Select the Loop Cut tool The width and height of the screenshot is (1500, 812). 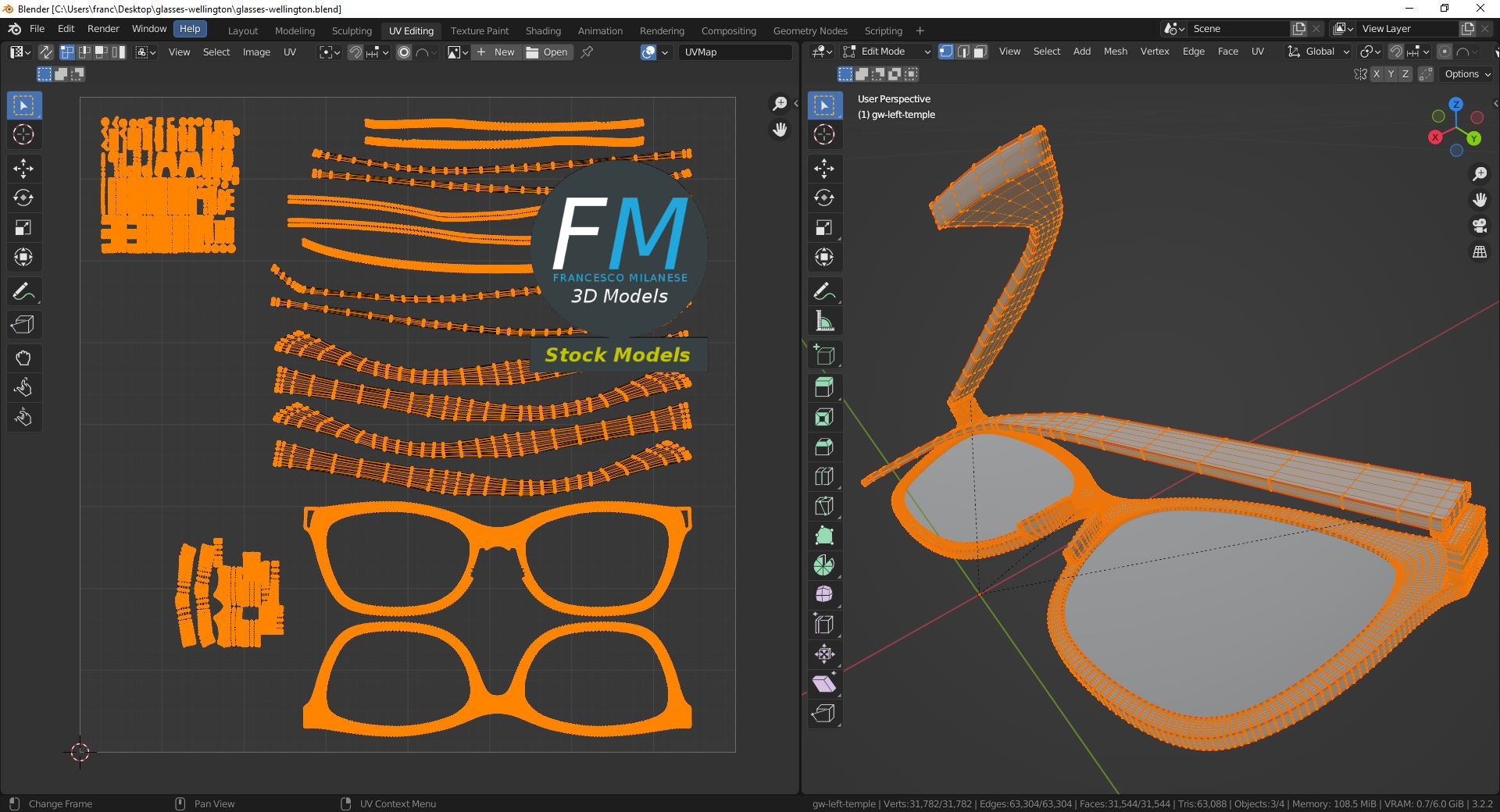[823, 476]
